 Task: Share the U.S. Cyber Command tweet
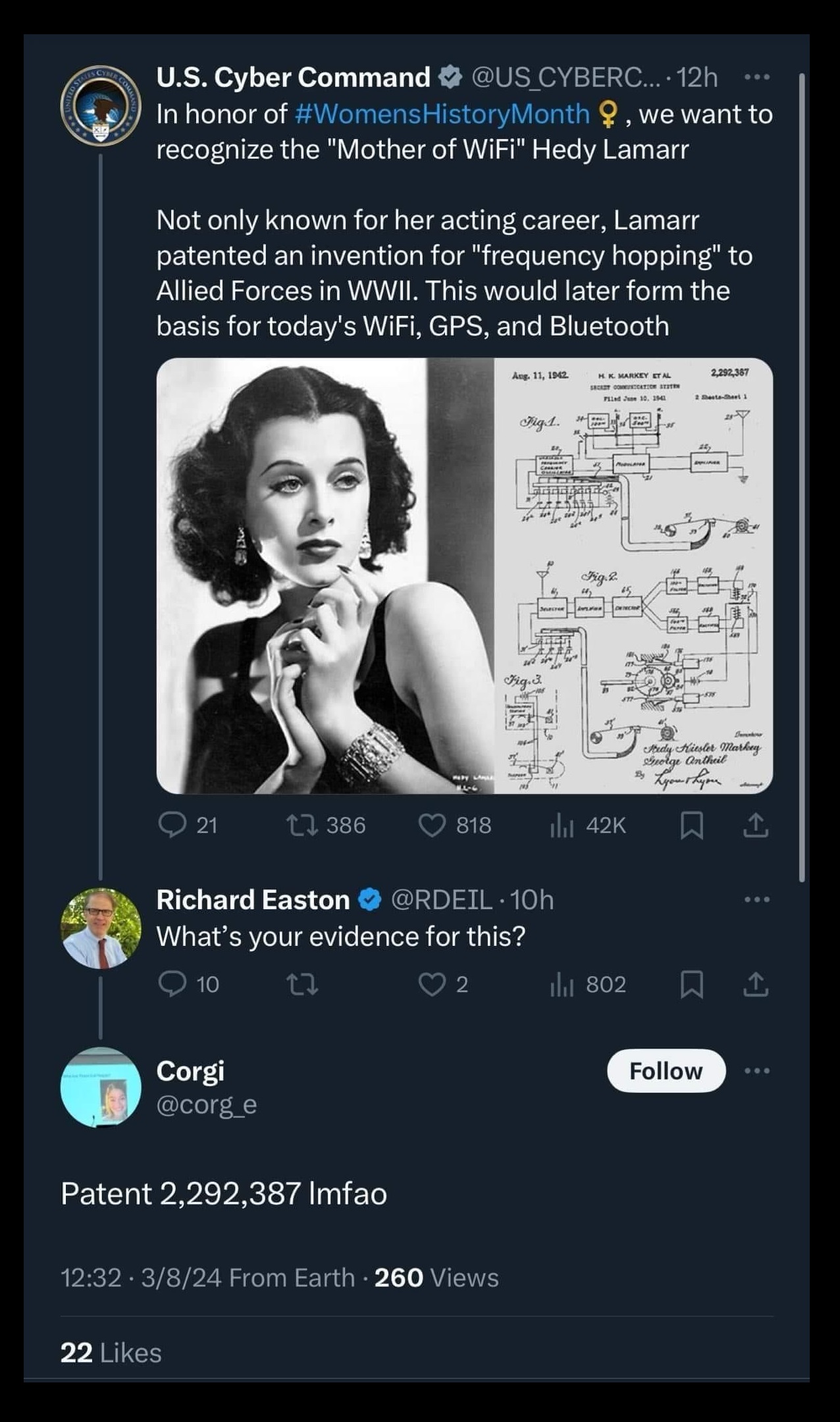pyautogui.click(x=756, y=825)
